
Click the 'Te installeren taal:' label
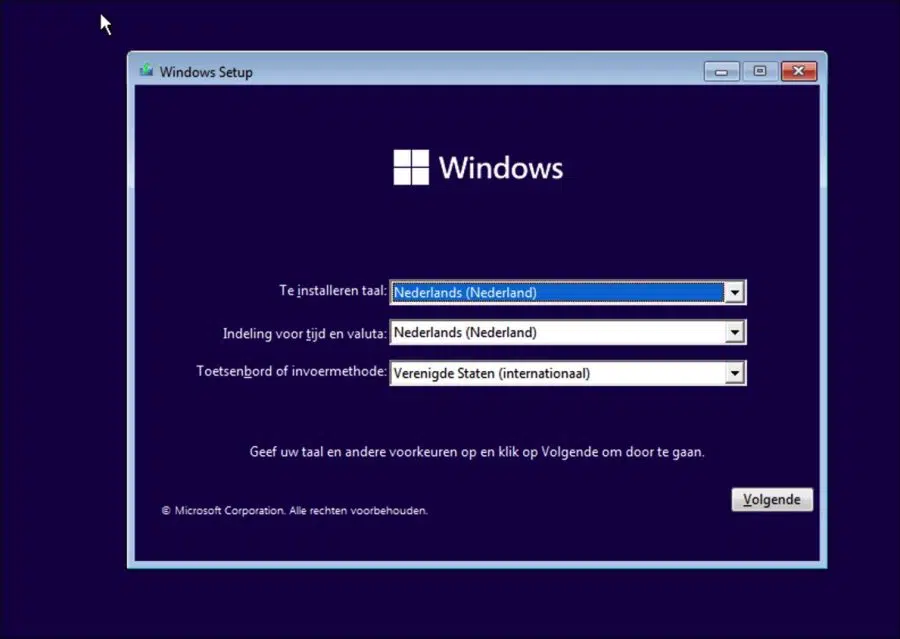pos(333,291)
